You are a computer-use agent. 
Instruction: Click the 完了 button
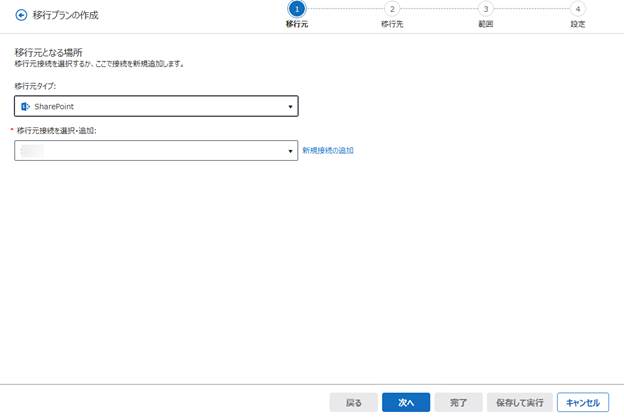pos(458,402)
